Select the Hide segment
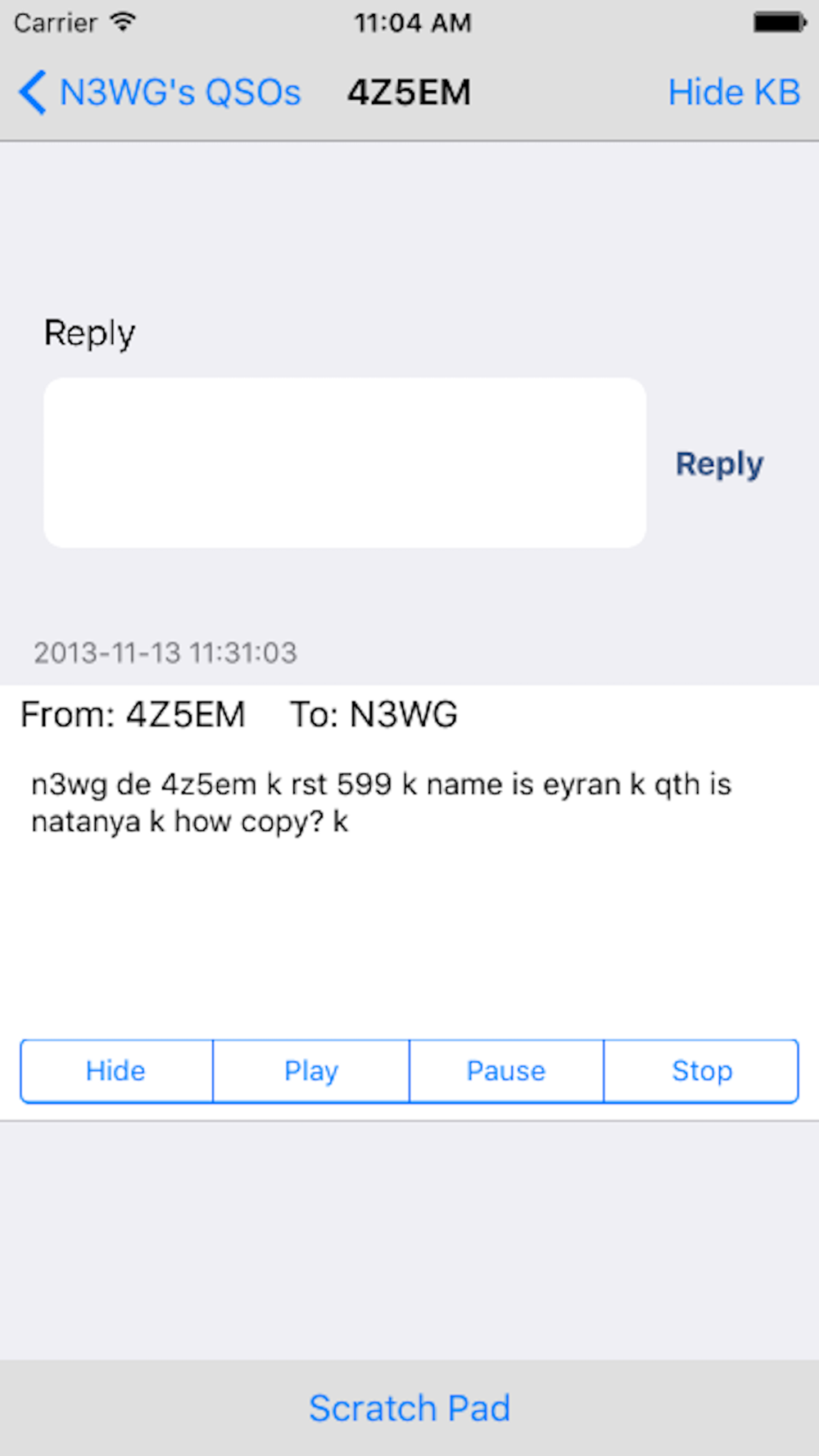 click(x=116, y=1071)
